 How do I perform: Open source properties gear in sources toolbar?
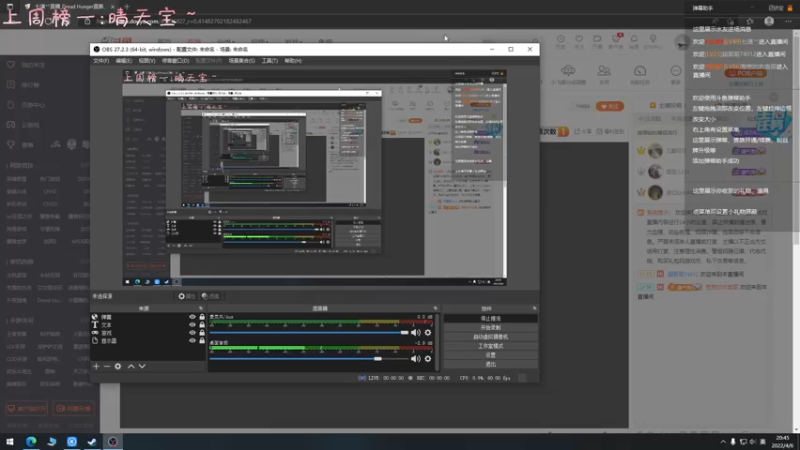click(x=118, y=366)
